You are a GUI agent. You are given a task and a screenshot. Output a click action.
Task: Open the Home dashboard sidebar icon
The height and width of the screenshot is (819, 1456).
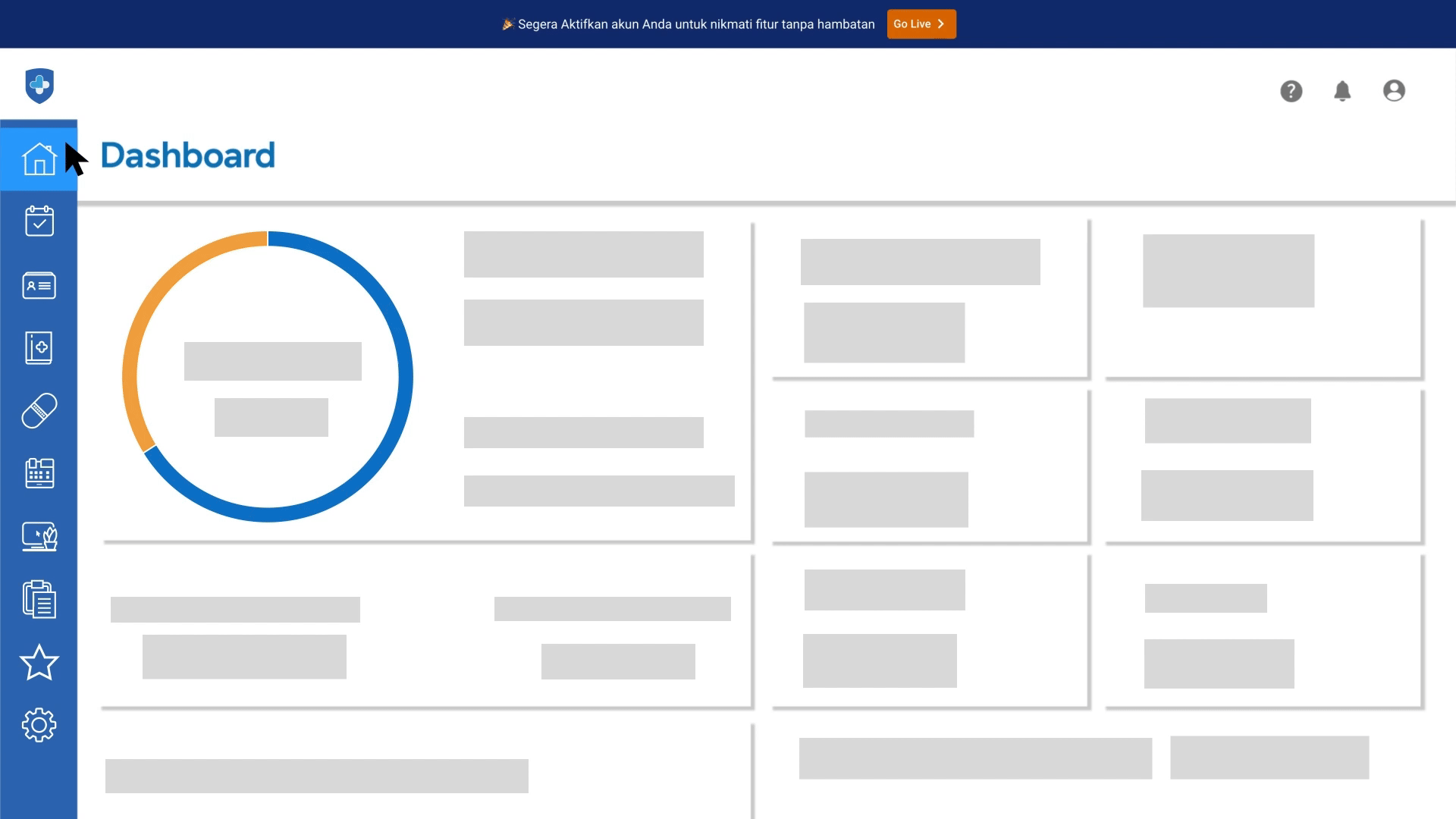click(39, 158)
